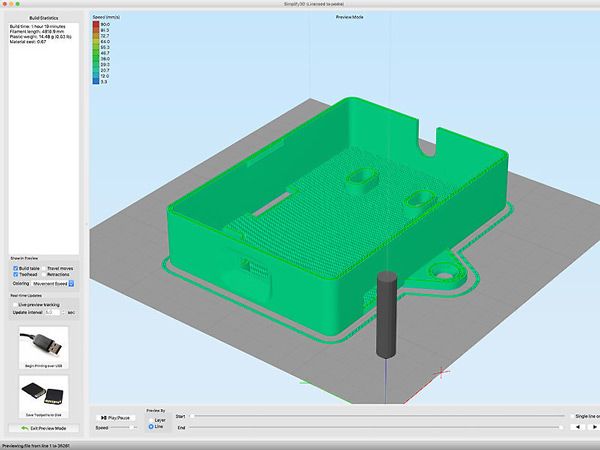Screen dimensions: 600x450
Task: Uncheck the Toolhead checkbox
Action: tap(15, 275)
